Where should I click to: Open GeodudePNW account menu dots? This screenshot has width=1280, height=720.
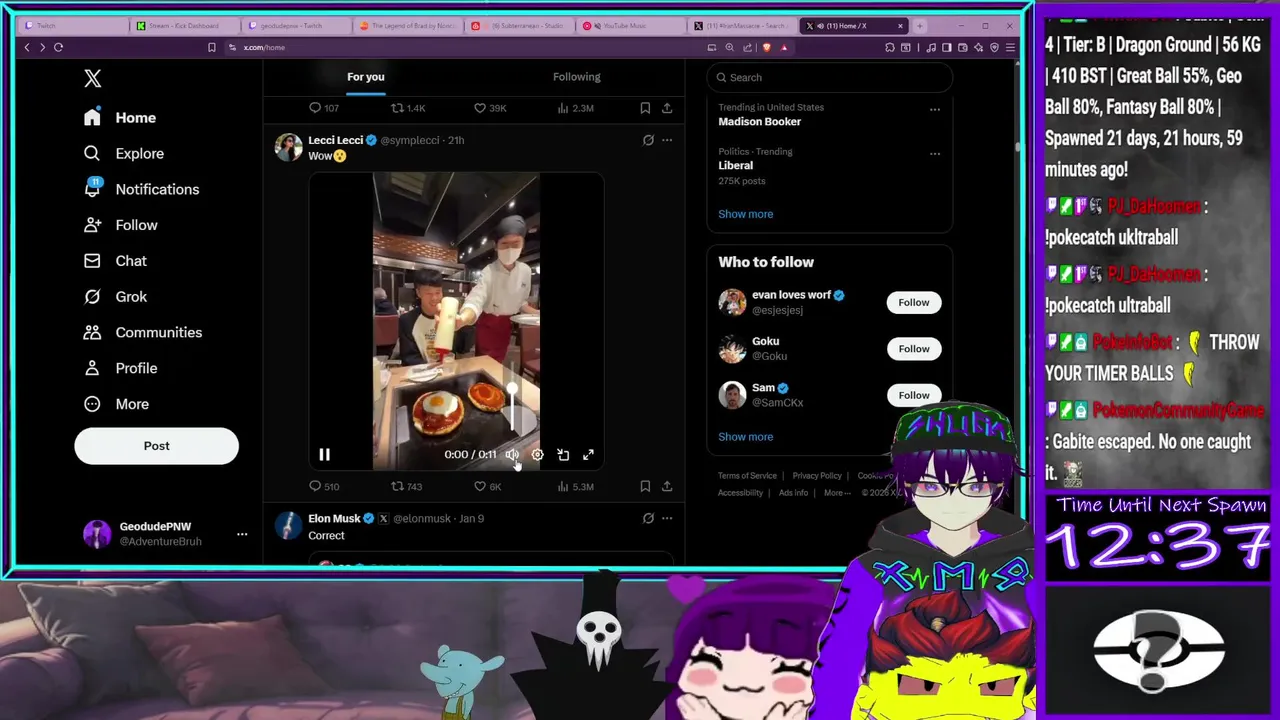[241, 534]
